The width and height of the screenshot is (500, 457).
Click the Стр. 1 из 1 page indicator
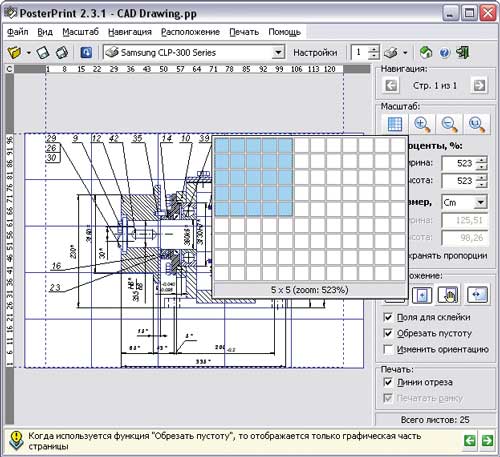point(435,86)
